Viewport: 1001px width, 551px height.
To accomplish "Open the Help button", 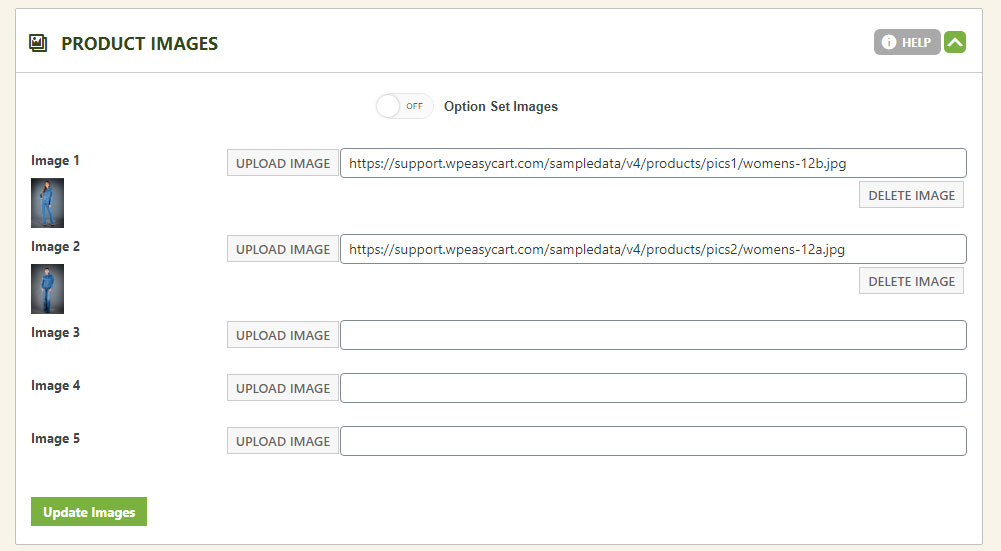I will pos(907,42).
